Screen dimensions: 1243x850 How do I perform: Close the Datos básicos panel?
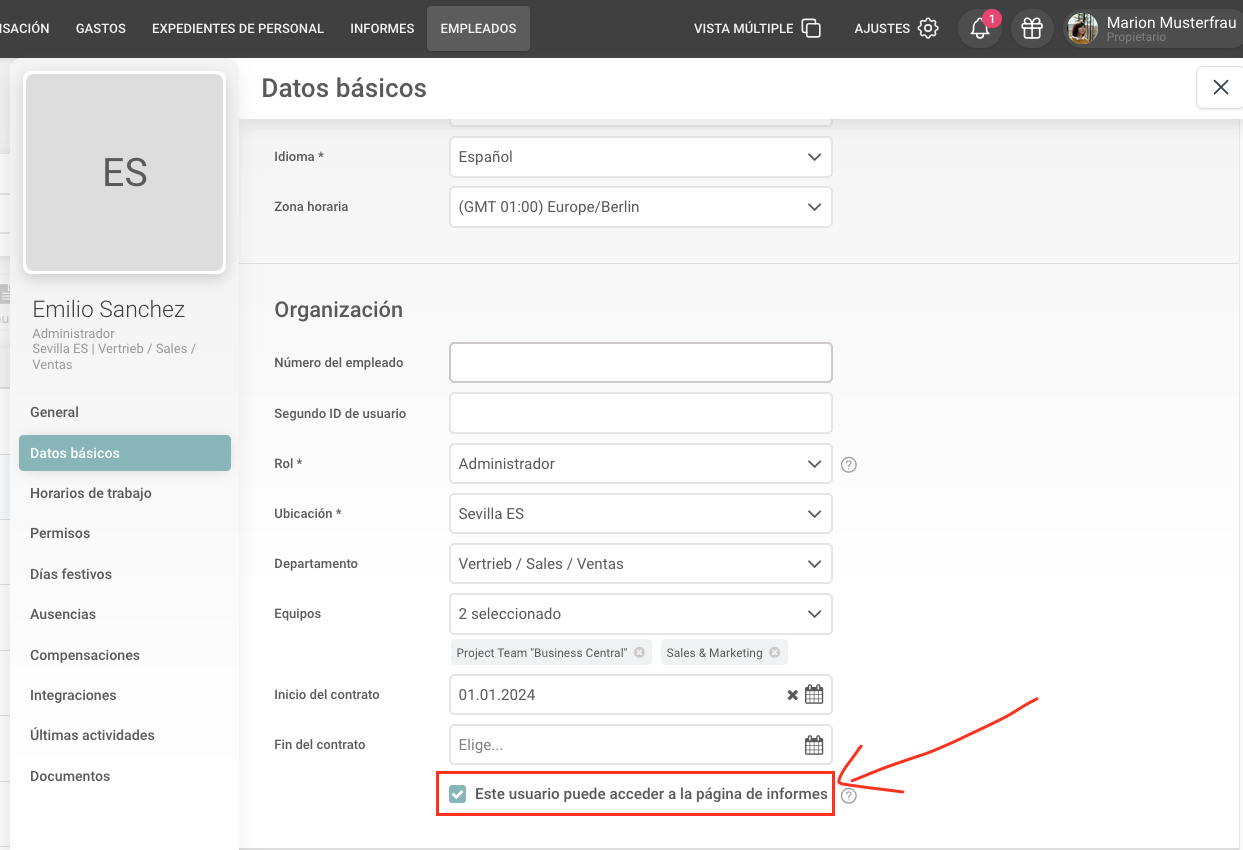tap(1220, 88)
